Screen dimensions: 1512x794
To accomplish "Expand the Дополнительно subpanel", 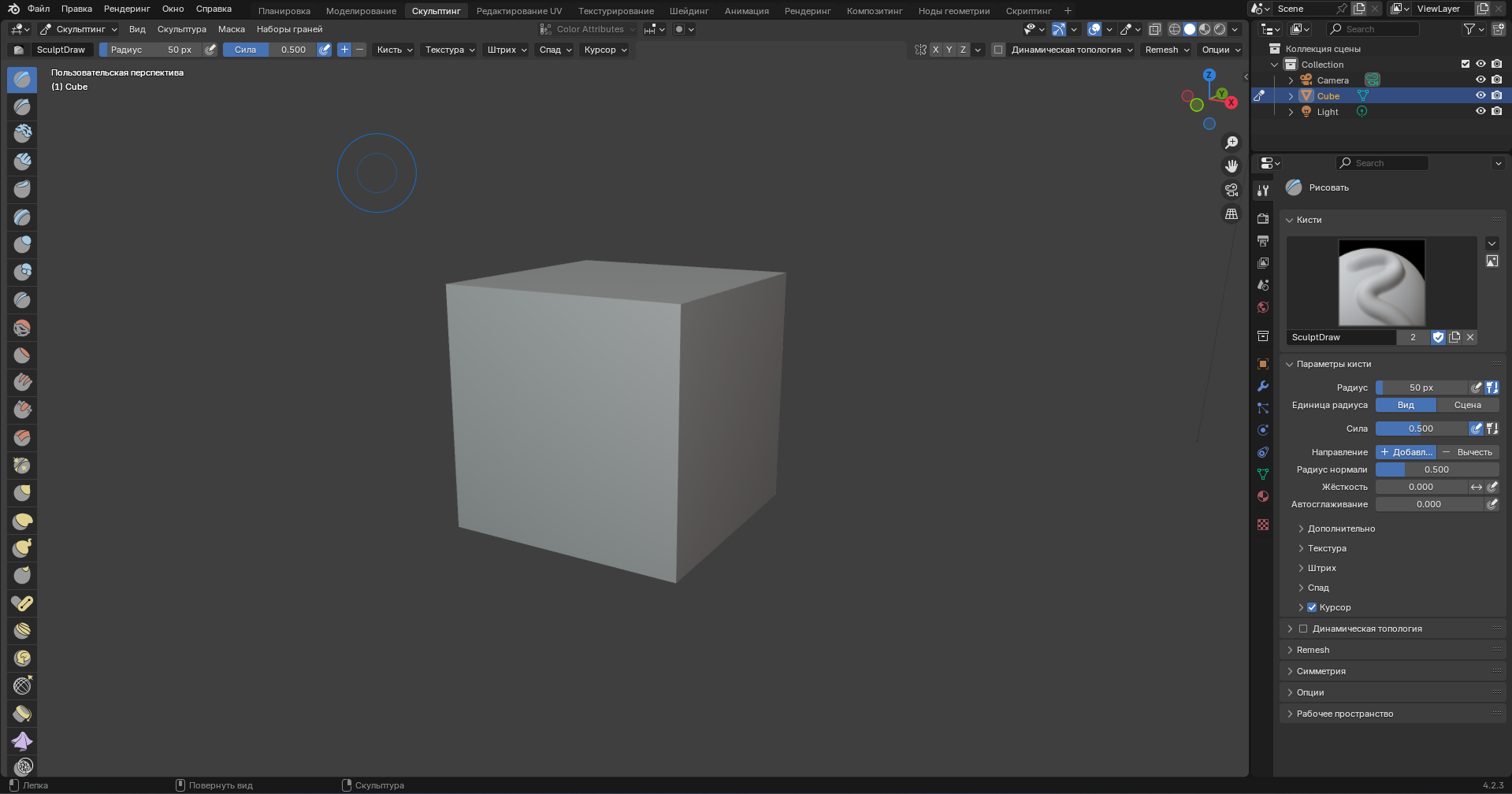I will click(1341, 529).
